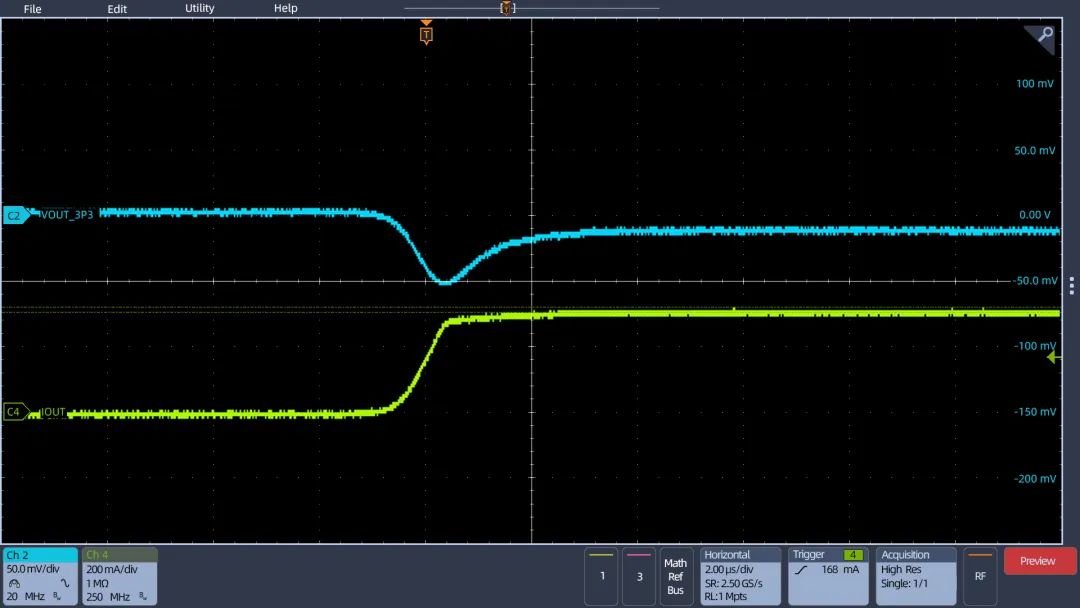This screenshot has width=1080, height=608.
Task: Click the Ch 2 probe icon
Action: point(14,583)
